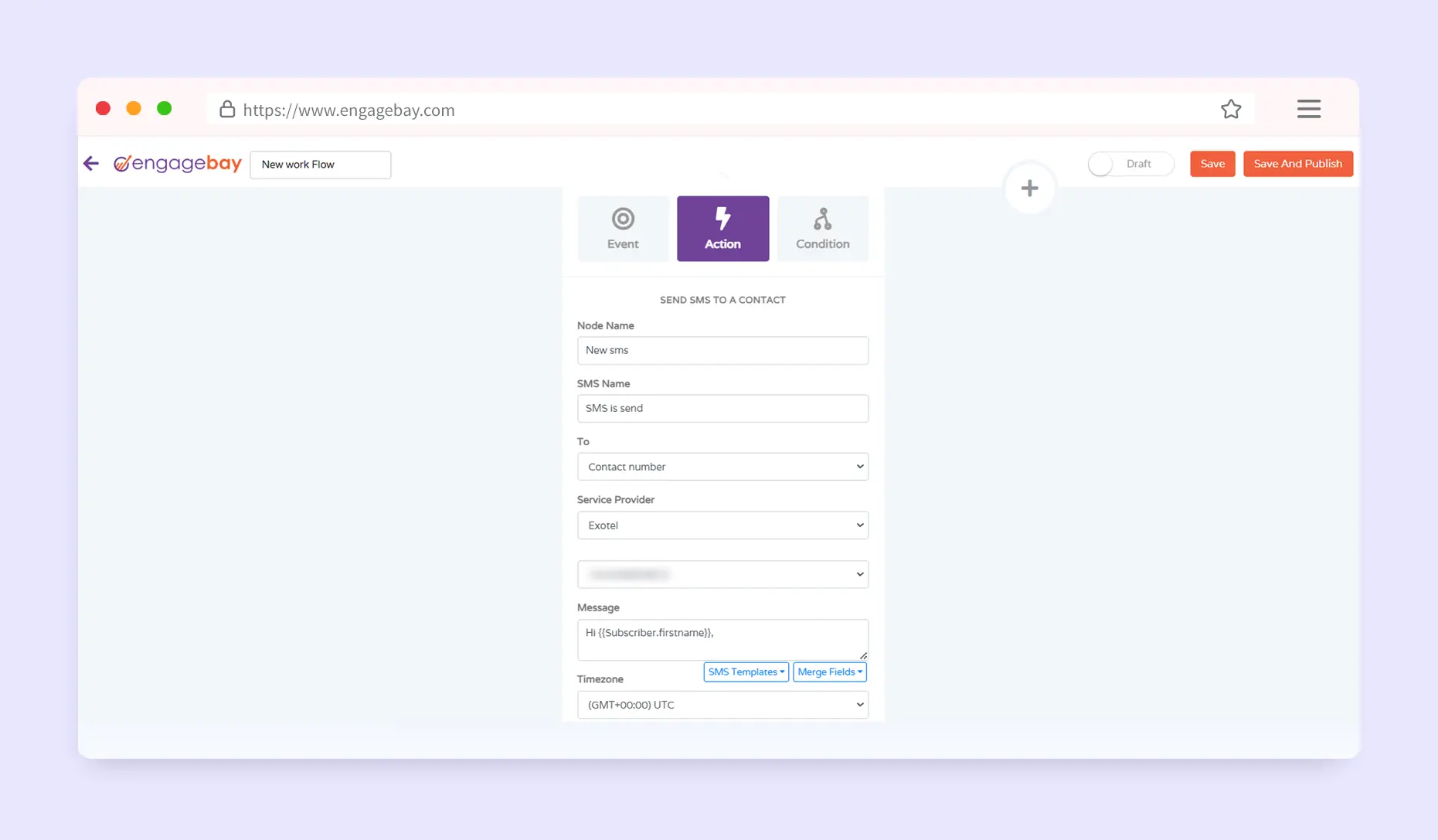The image size is (1438, 840).
Task: Open the Merge Fields dropdown
Action: [829, 672]
